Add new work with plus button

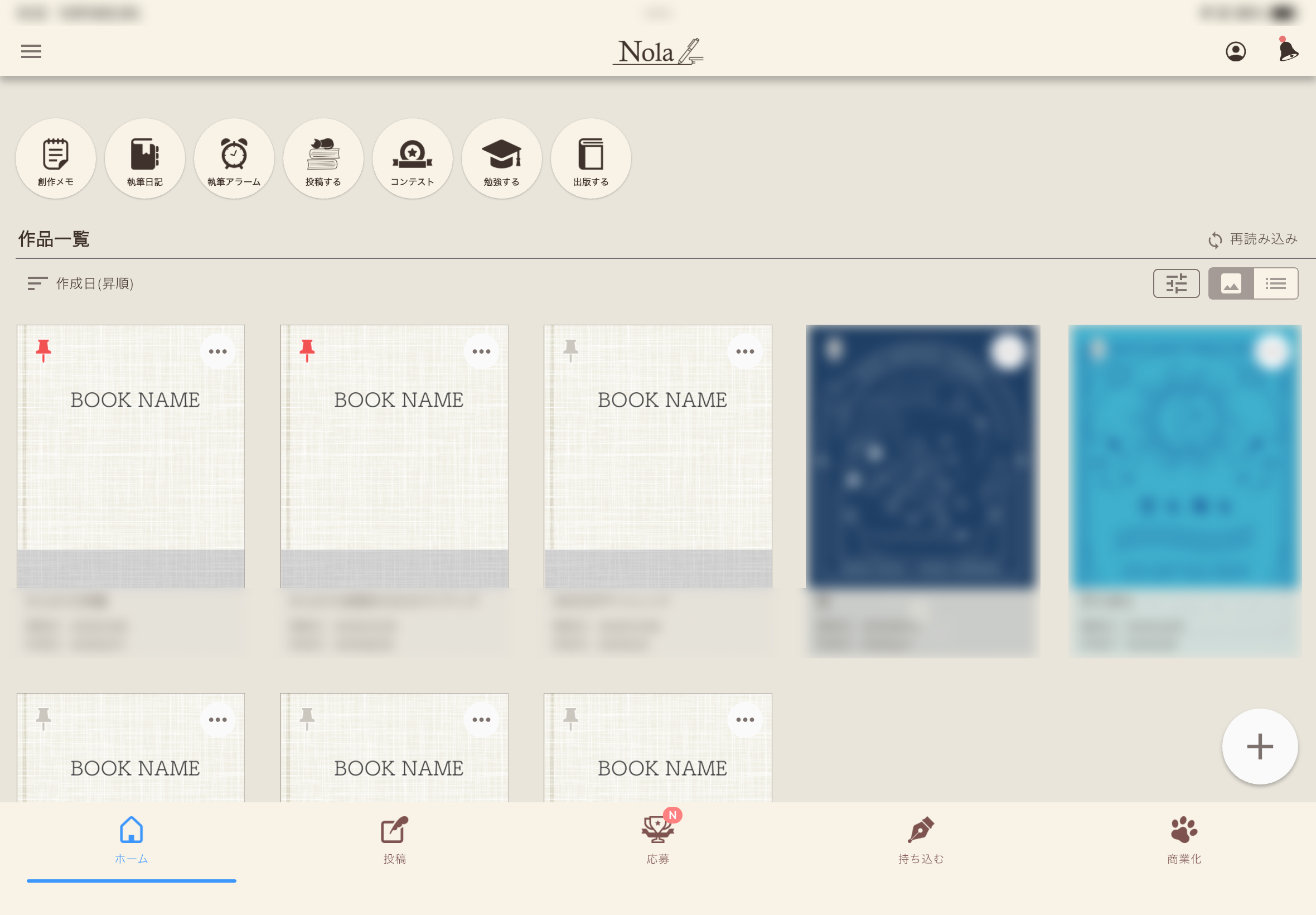1259,747
